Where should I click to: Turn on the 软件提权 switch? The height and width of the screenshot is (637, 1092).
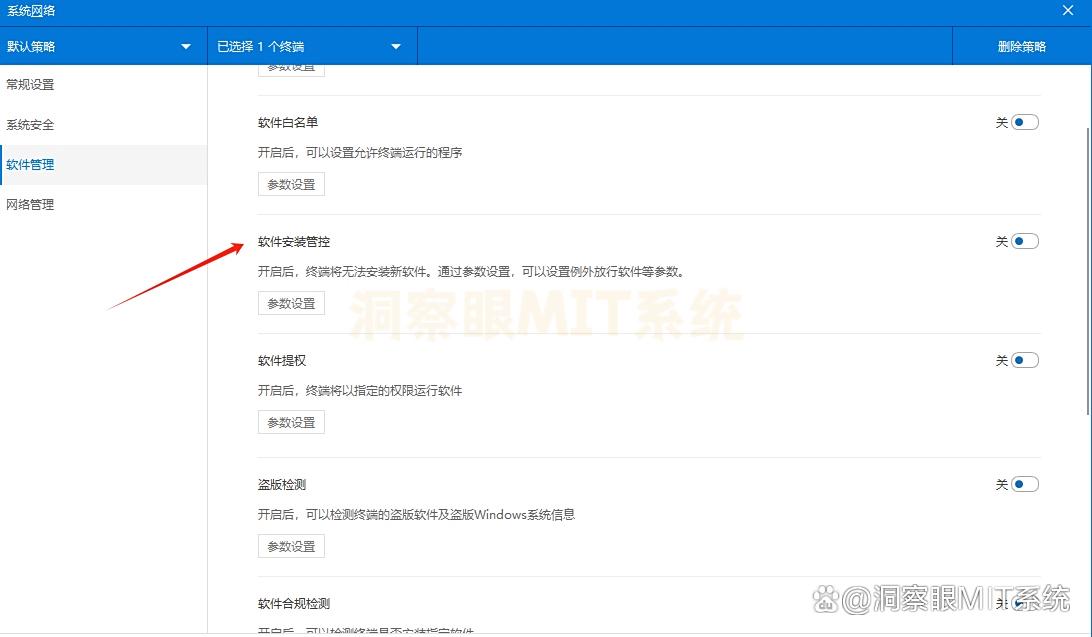pos(1024,361)
